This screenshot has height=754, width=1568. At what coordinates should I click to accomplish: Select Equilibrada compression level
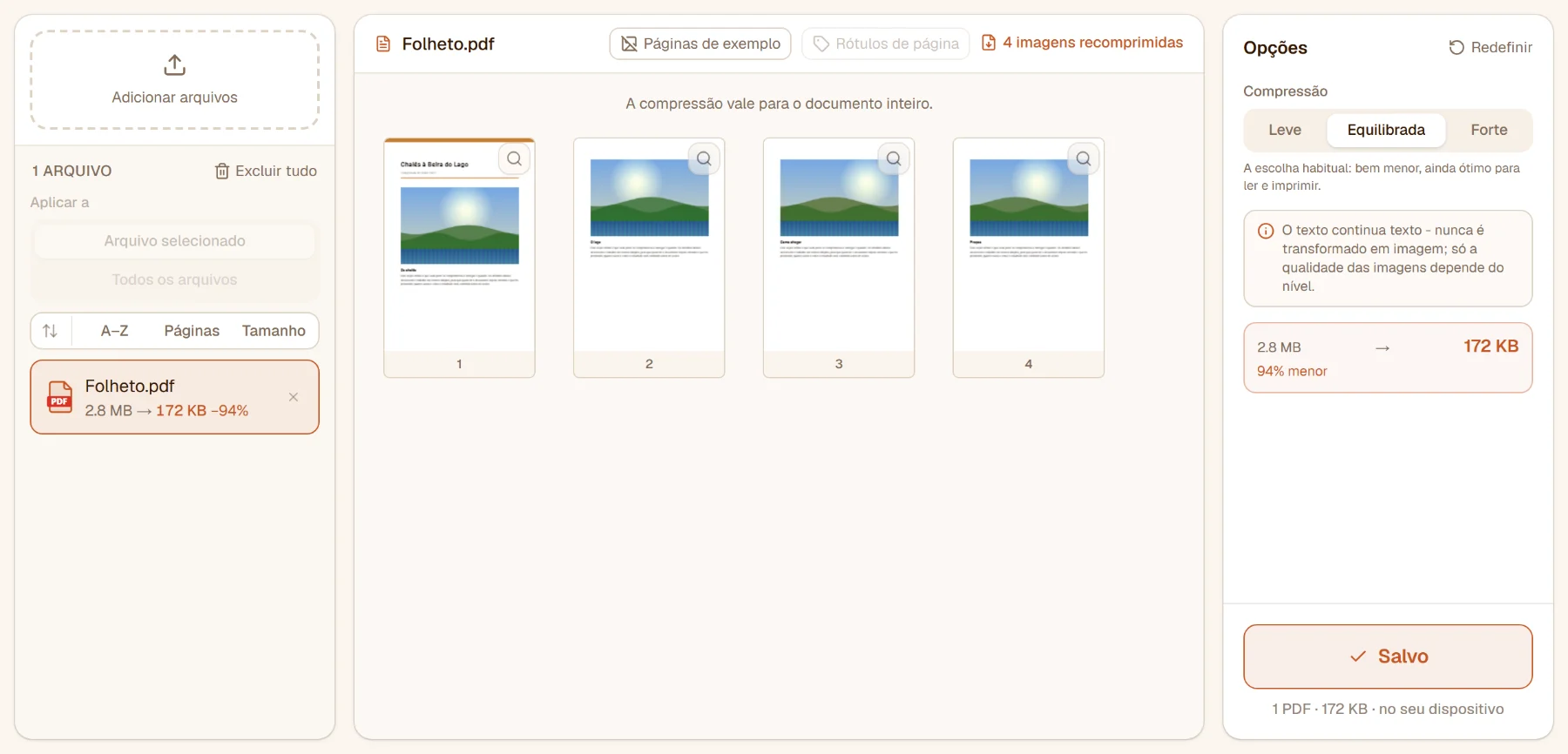coord(1386,130)
